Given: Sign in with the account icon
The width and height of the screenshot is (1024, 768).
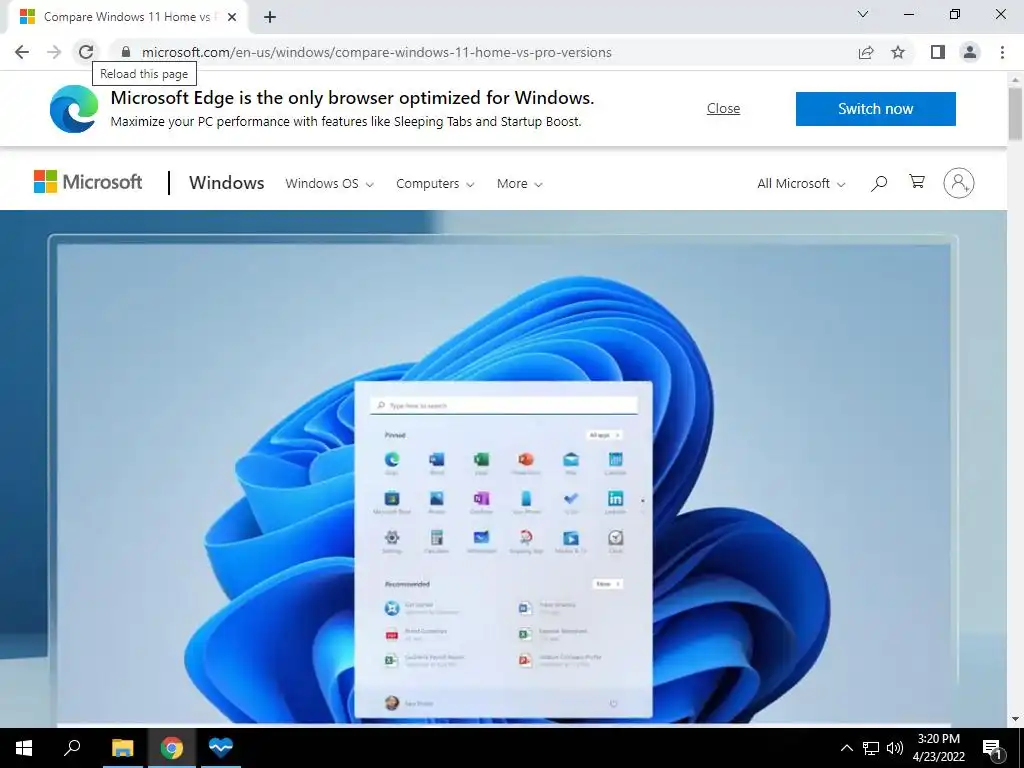Looking at the screenshot, I should pos(958,183).
